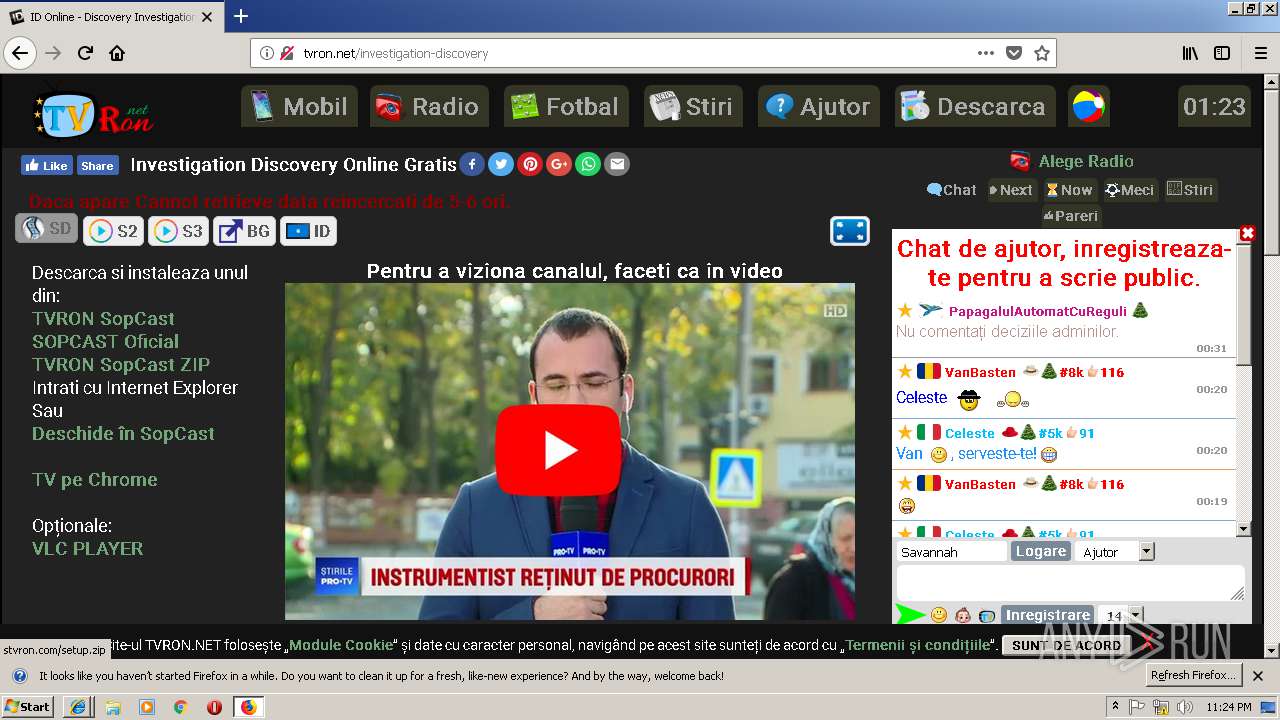
Task: Click the TV icon next to emojis
Action: pos(987,616)
